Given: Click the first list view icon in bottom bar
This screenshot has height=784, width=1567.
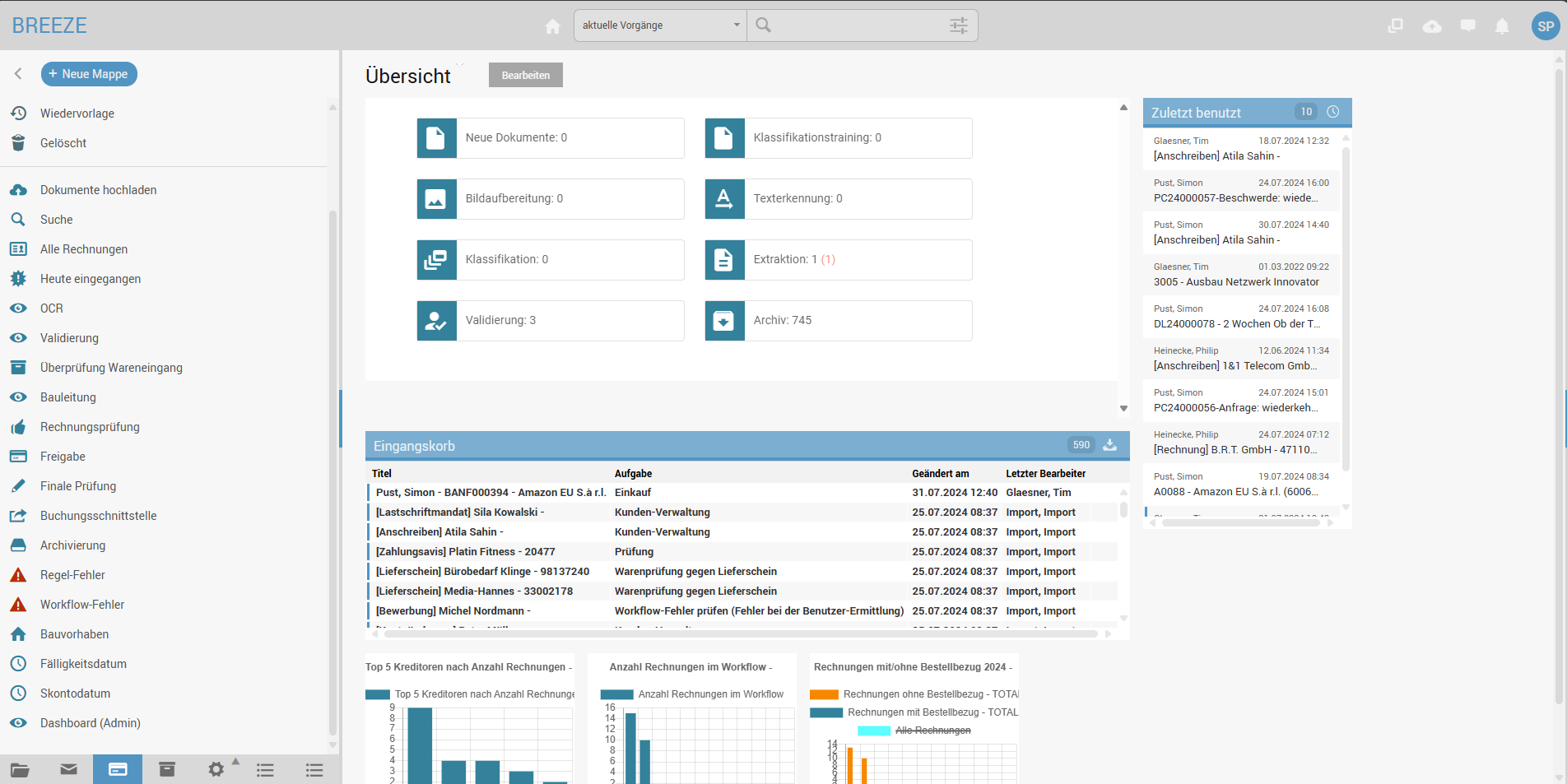Looking at the screenshot, I should click(x=265, y=770).
